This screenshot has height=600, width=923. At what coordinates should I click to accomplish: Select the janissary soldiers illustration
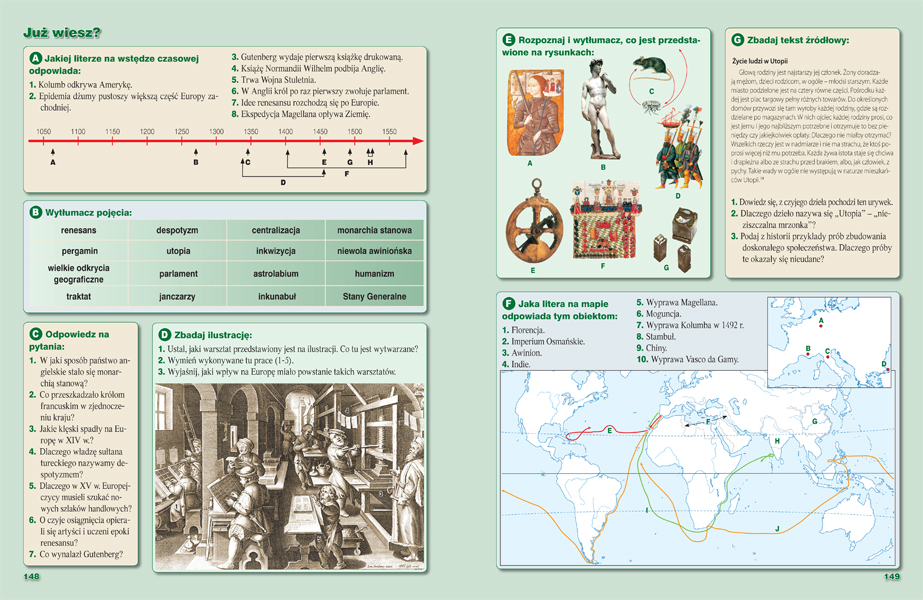[x=680, y=147]
